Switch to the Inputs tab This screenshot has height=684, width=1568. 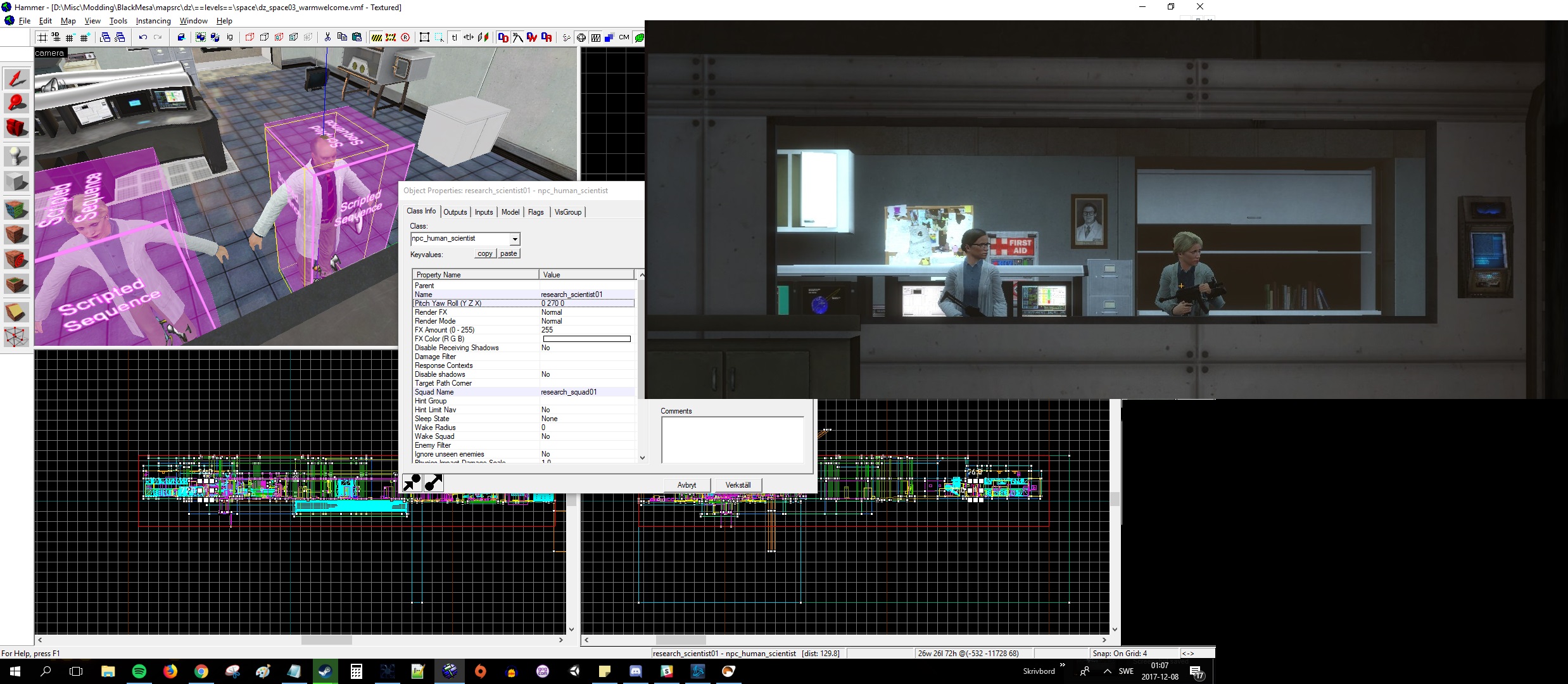(x=484, y=212)
